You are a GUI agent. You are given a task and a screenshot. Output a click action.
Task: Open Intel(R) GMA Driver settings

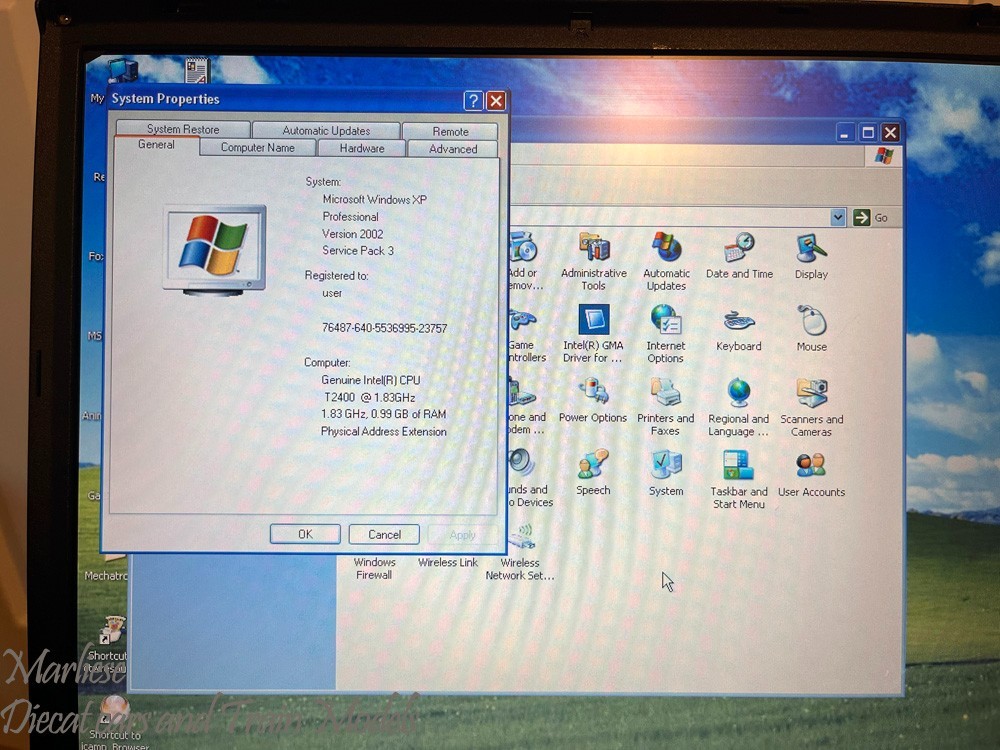click(593, 334)
